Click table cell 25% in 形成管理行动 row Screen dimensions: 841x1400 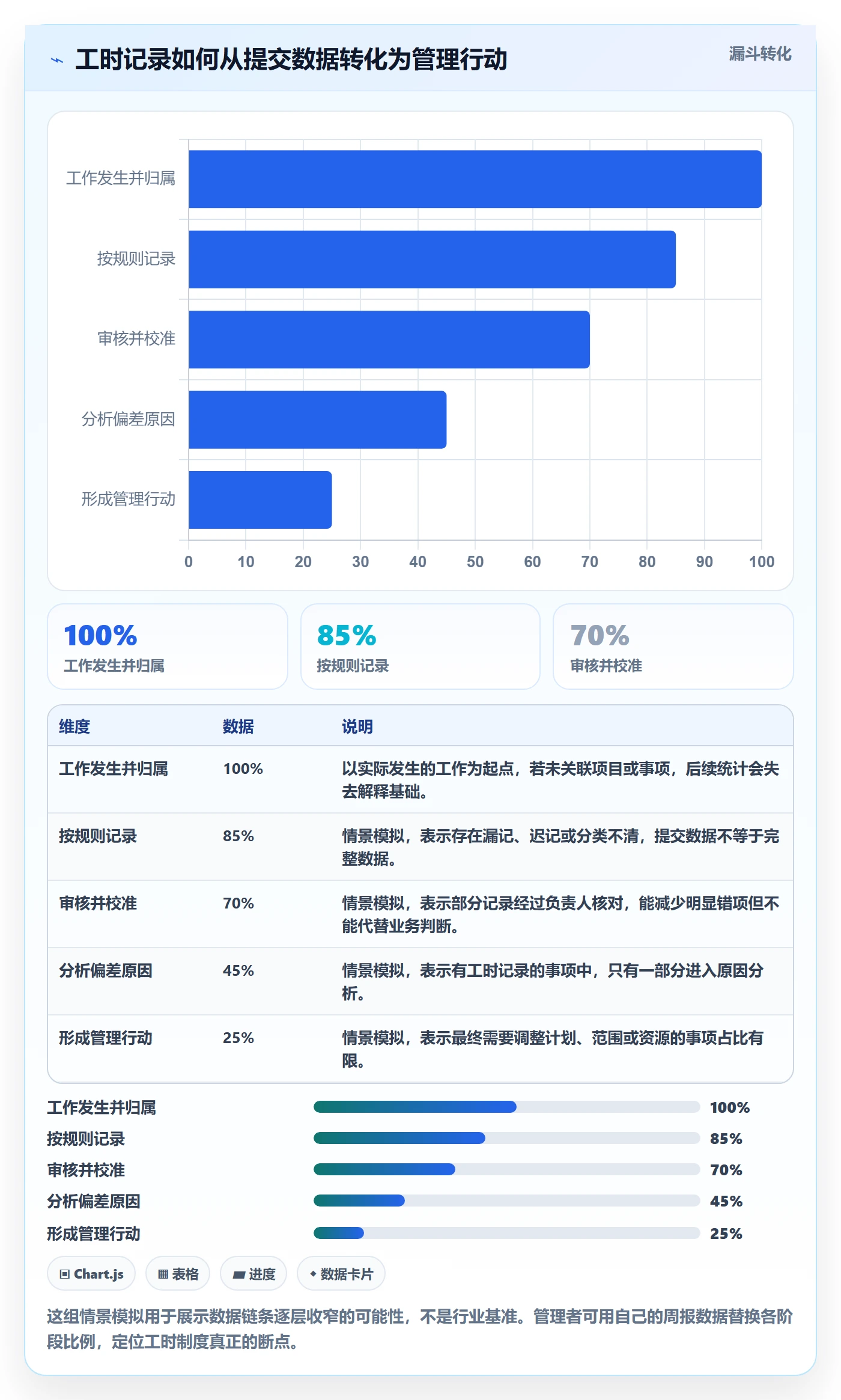click(x=238, y=1038)
